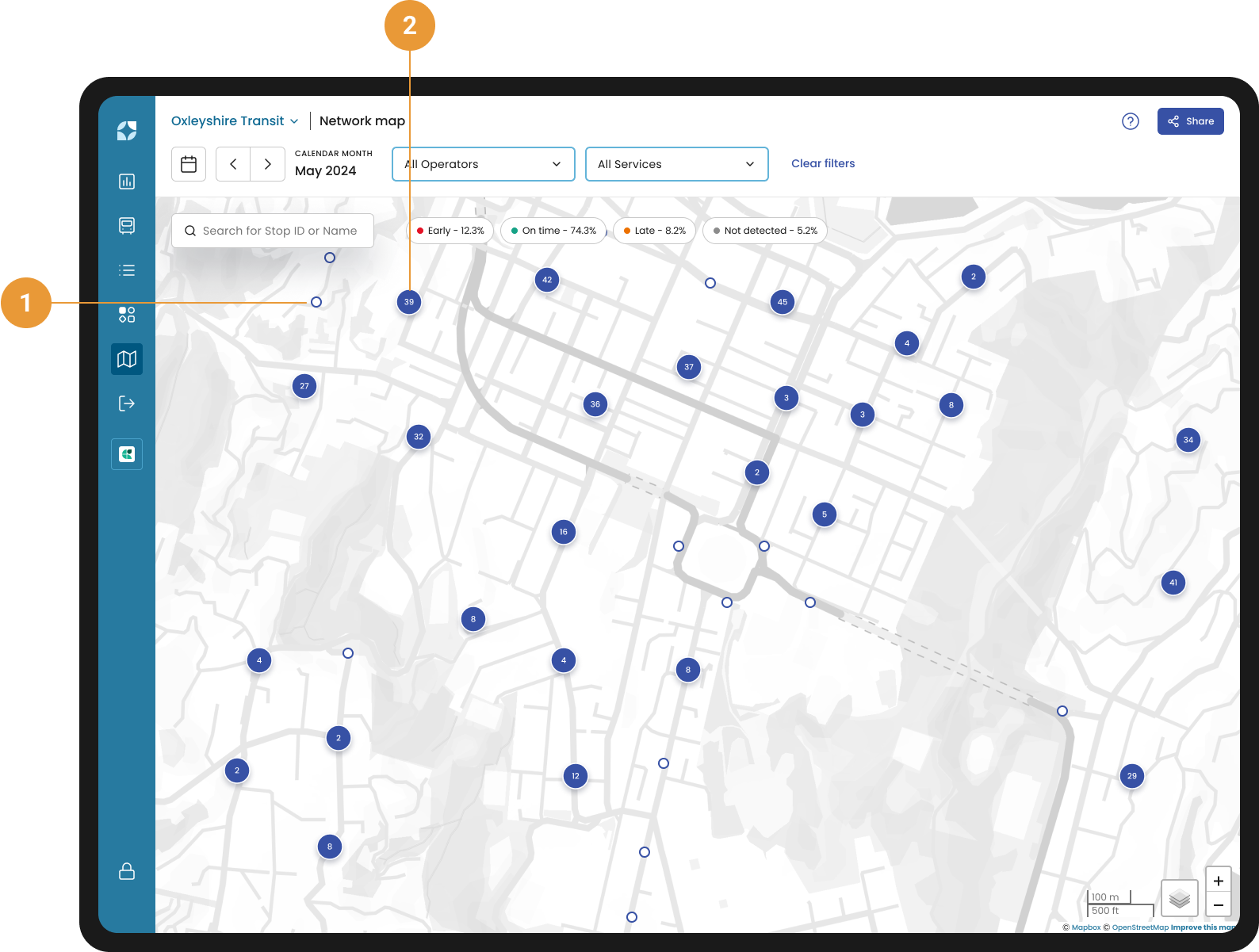Click the Improve this map link
The image size is (1259, 952).
(x=1204, y=927)
